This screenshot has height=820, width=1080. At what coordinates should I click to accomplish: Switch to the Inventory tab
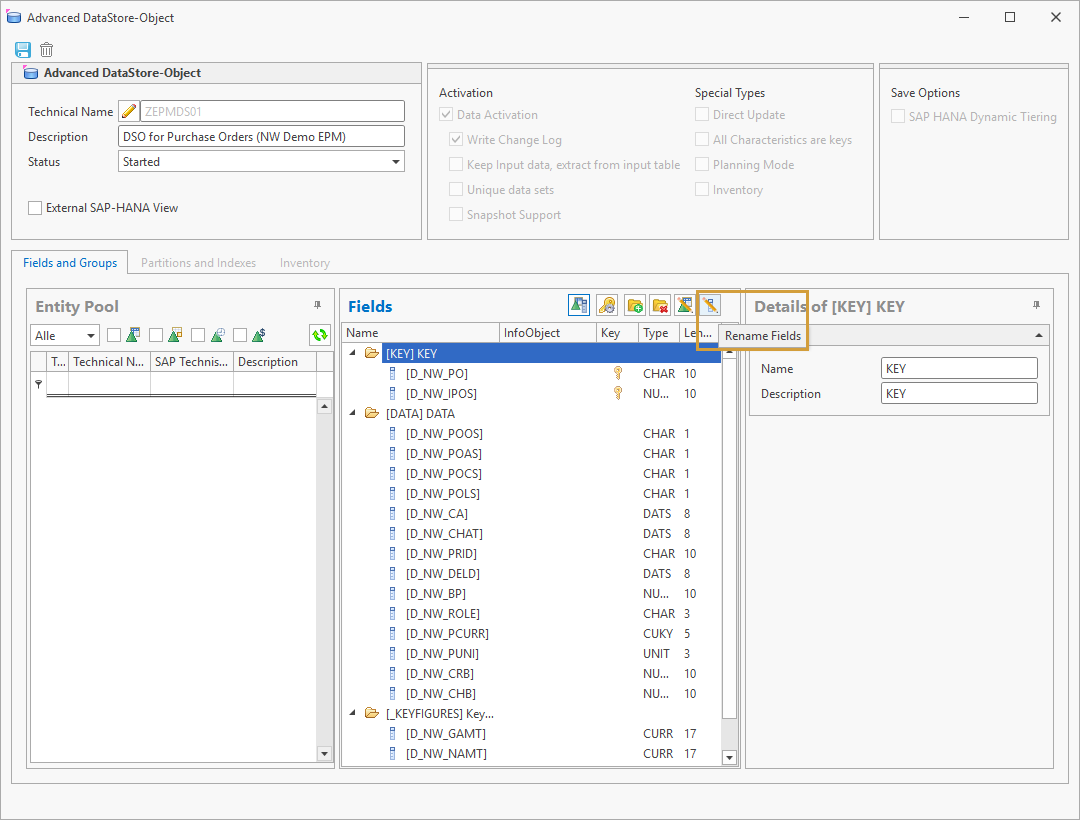(x=304, y=262)
